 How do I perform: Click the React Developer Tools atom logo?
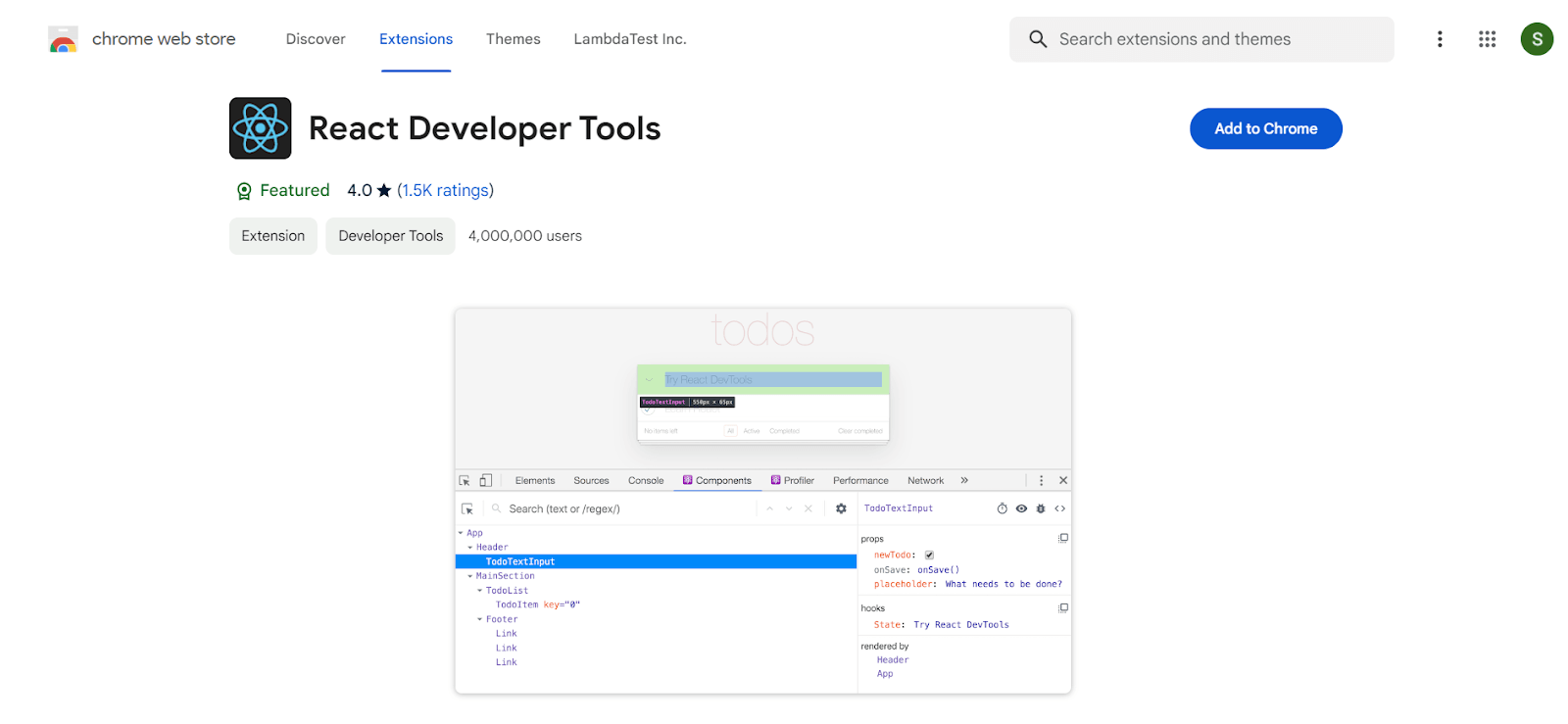coord(261,128)
